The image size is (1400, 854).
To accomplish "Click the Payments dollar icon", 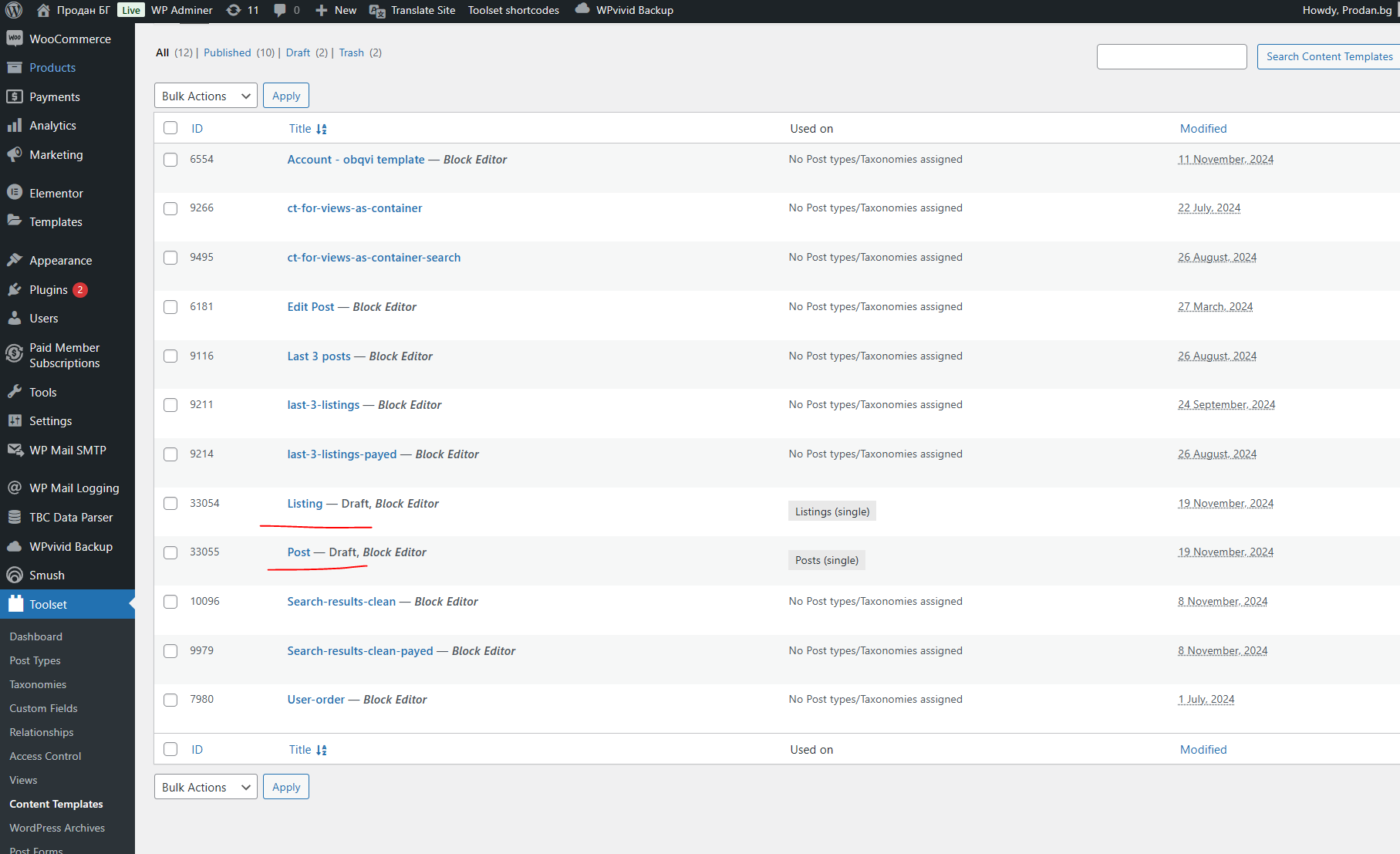I will click(x=15, y=96).
